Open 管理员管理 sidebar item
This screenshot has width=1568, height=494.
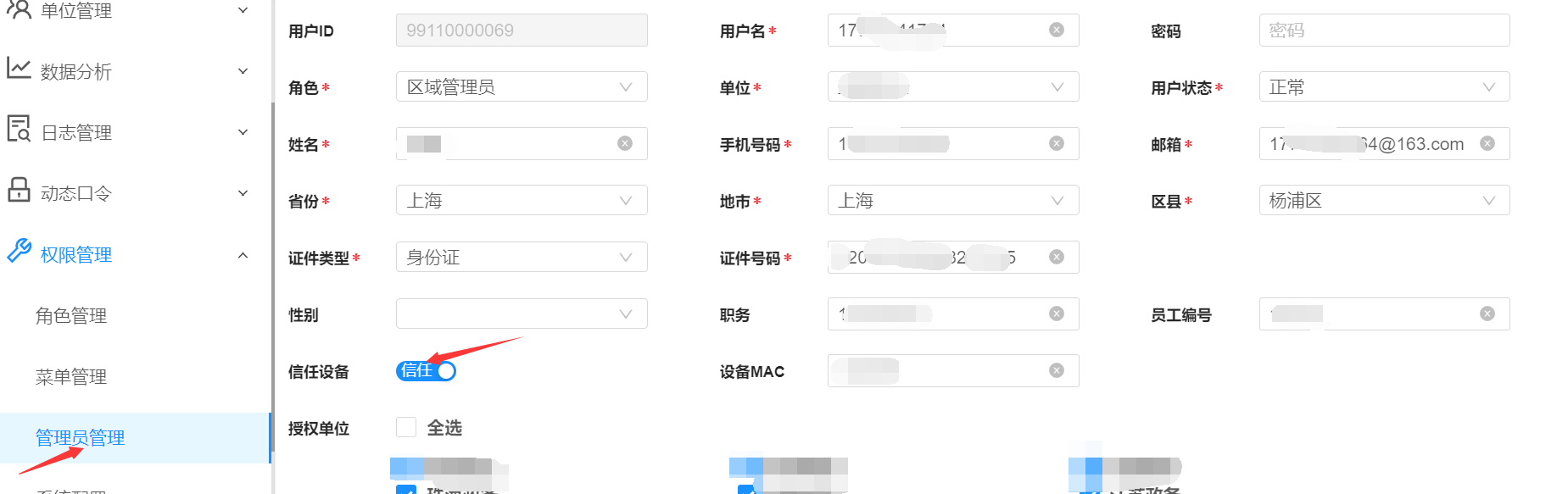(80, 438)
